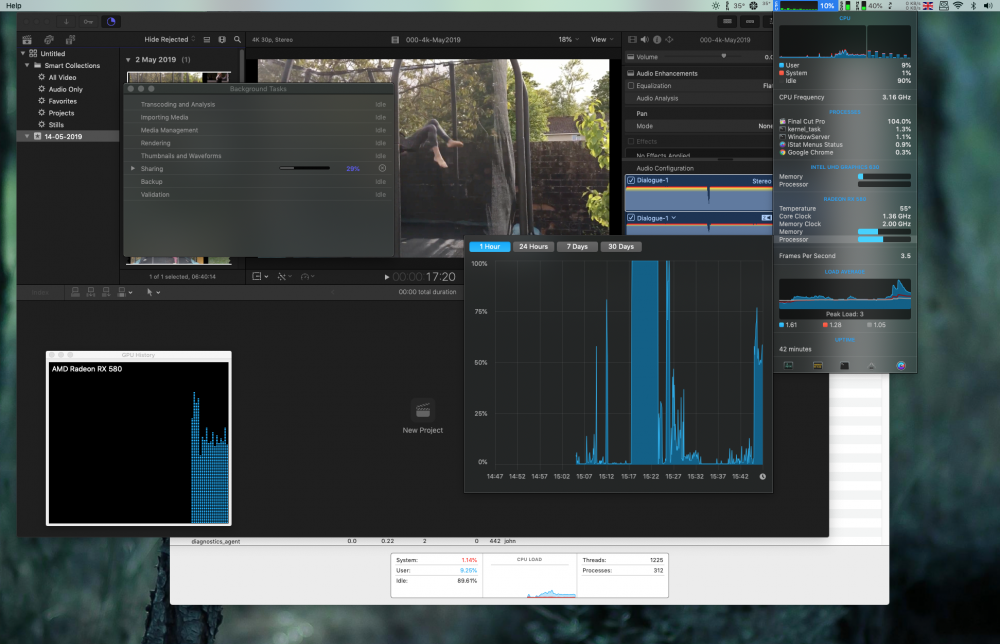Expand the Sharing task disclosure triangle
This screenshot has height=644, width=1000.
133,168
